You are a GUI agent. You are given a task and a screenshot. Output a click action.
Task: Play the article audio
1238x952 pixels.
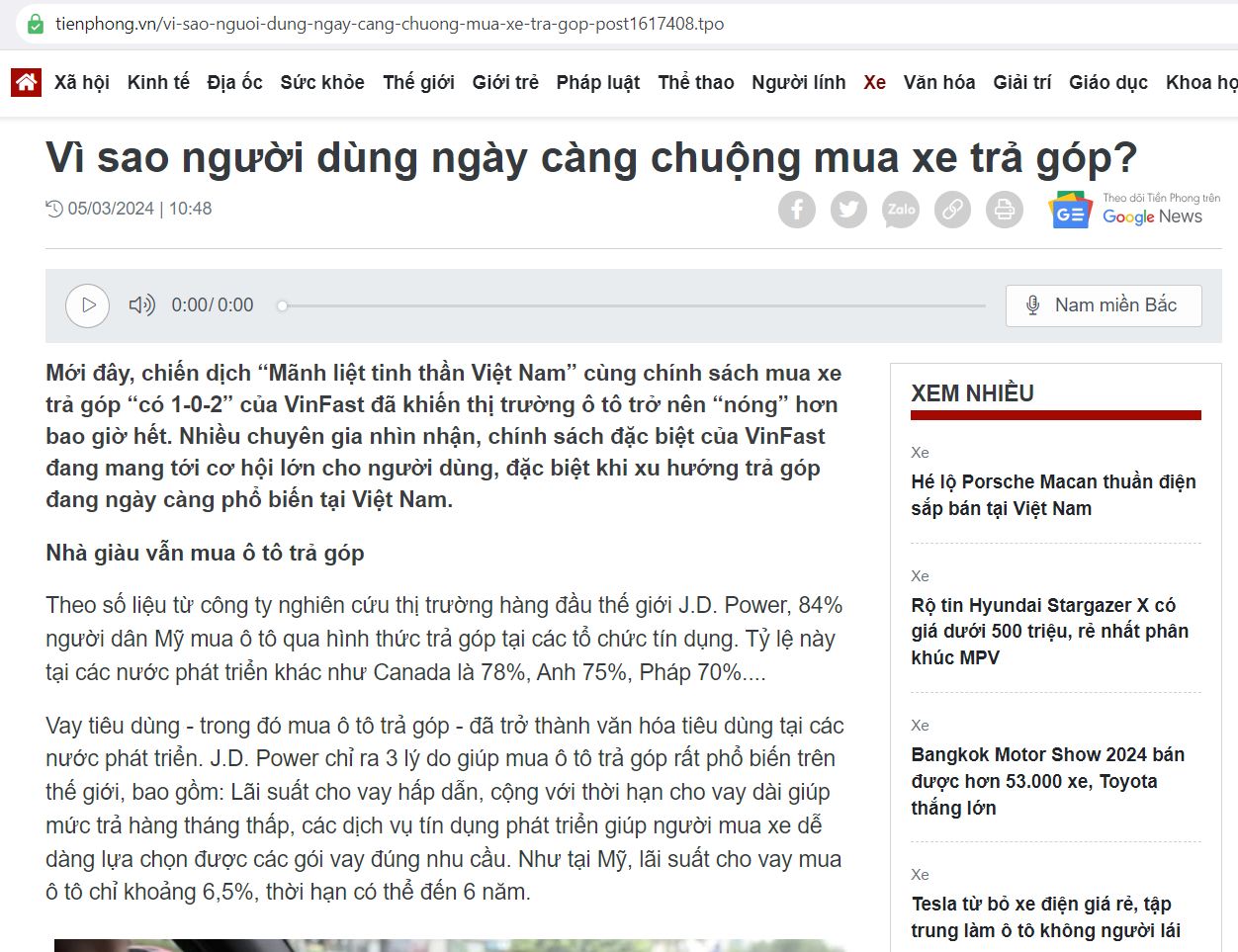point(88,305)
